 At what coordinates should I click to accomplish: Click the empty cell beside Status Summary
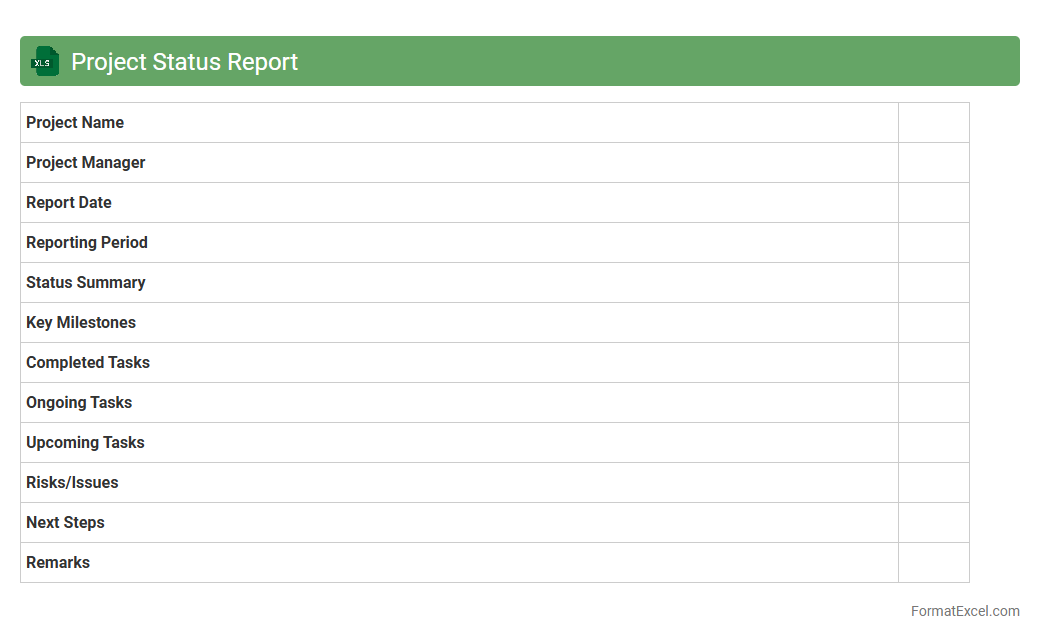(933, 283)
